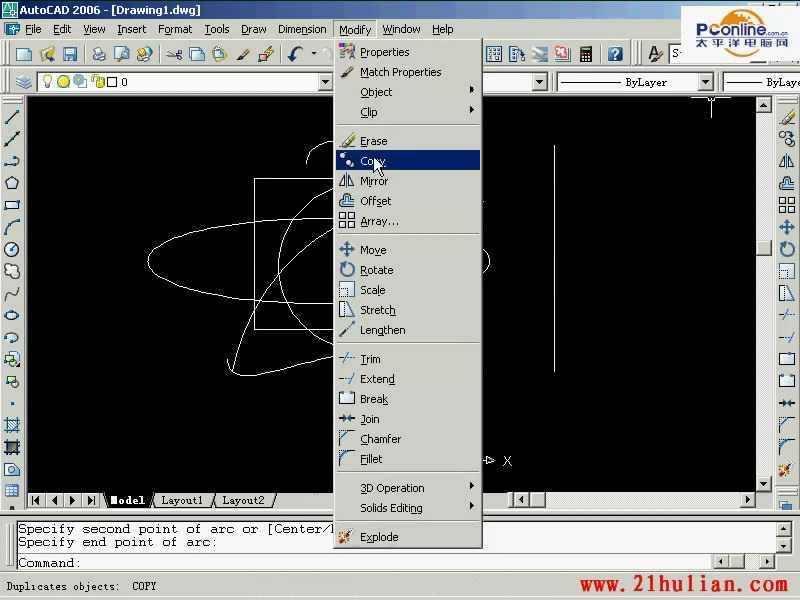This screenshot has height=600, width=800.
Task: Toggle layer 0 freeze in viewport icon
Action: tap(80, 82)
